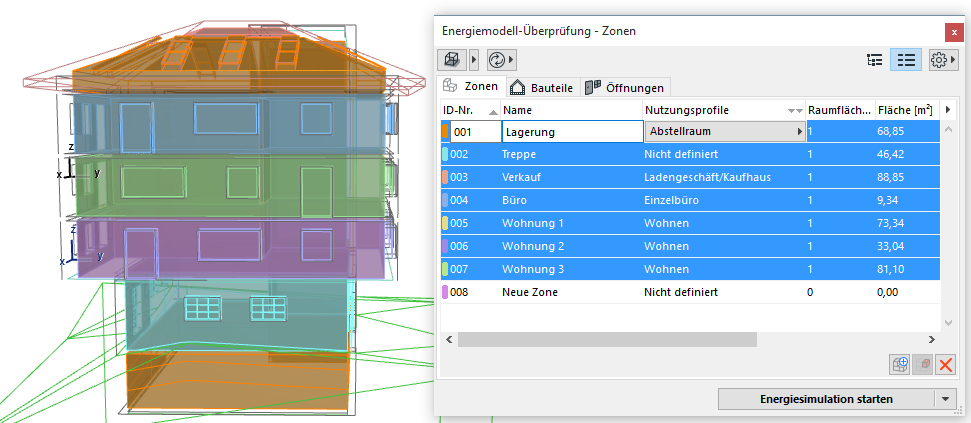Click the Name column header

click(x=572, y=110)
